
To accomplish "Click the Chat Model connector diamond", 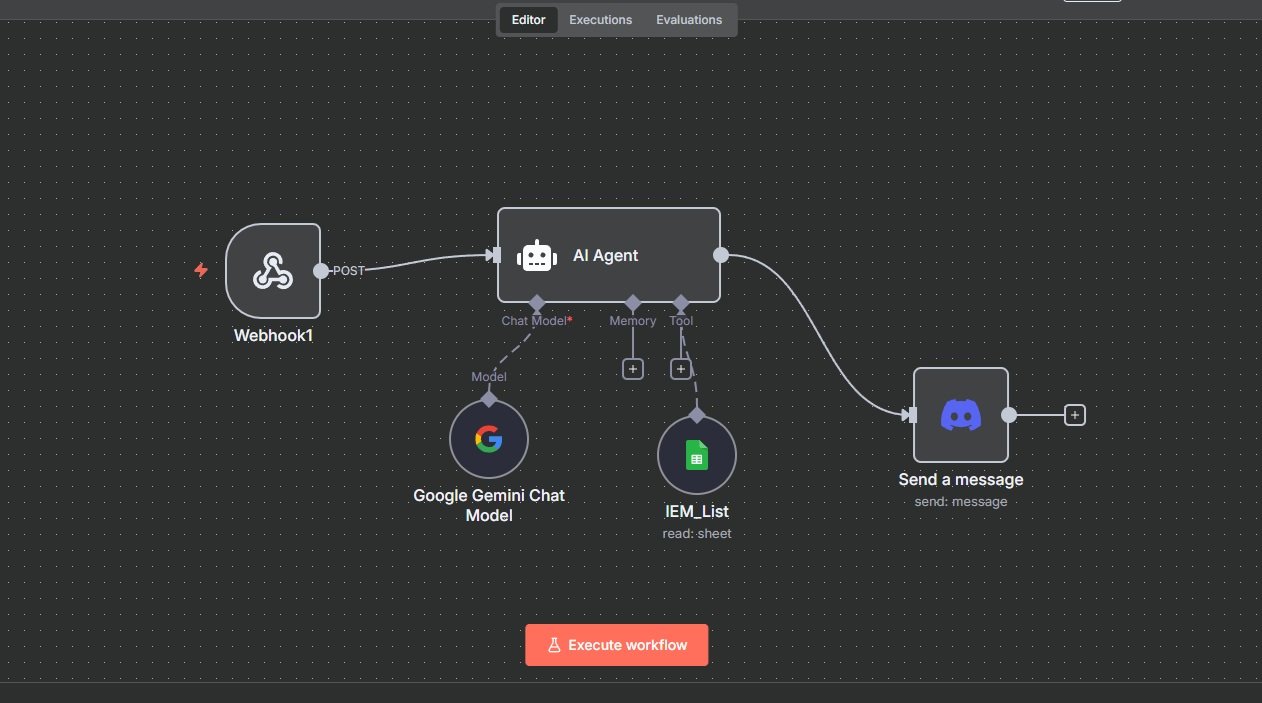I will click(x=537, y=303).
